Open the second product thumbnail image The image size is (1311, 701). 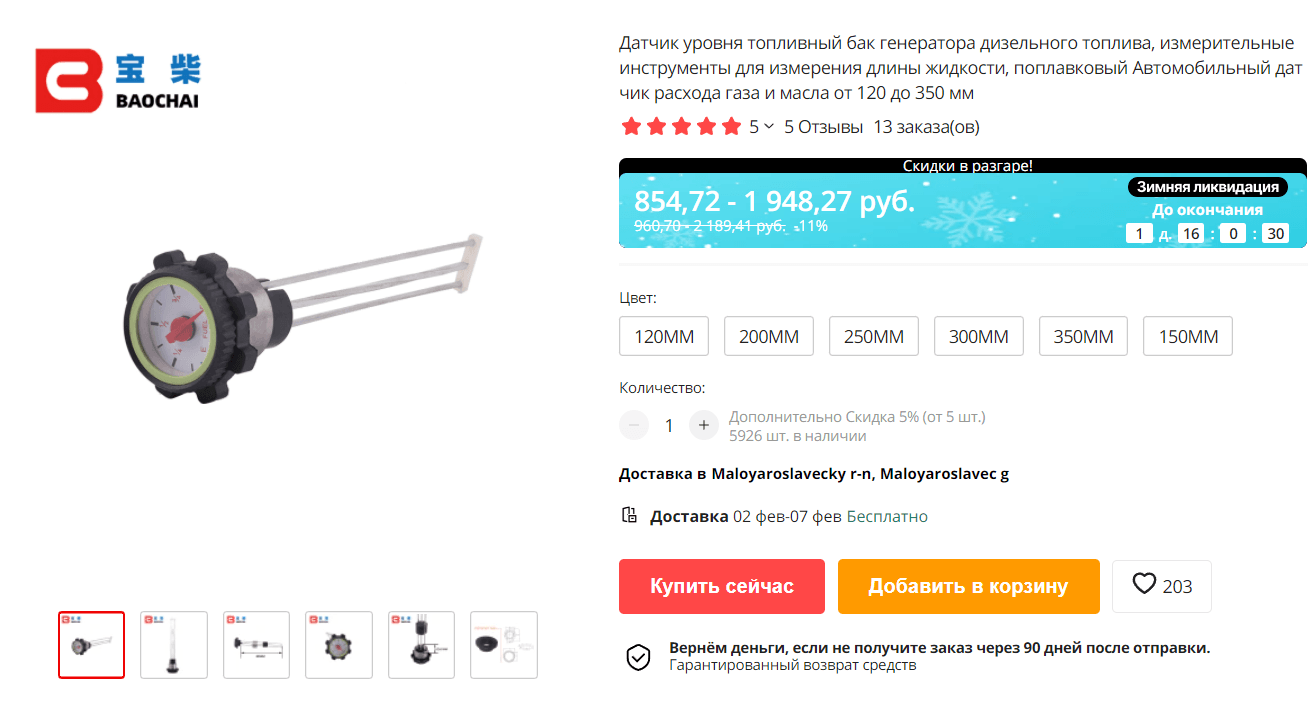[174, 645]
